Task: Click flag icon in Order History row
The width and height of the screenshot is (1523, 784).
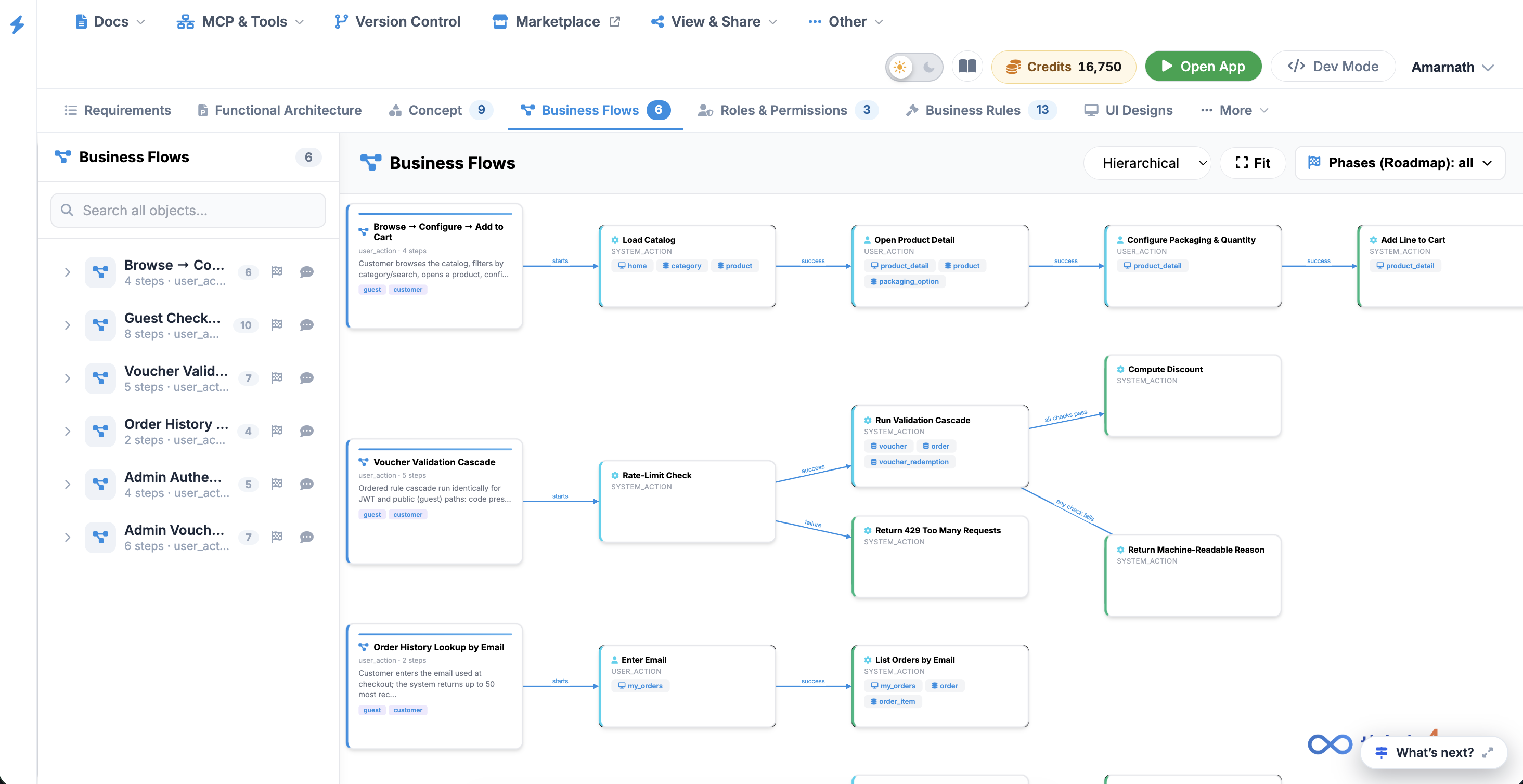Action: pyautogui.click(x=277, y=430)
